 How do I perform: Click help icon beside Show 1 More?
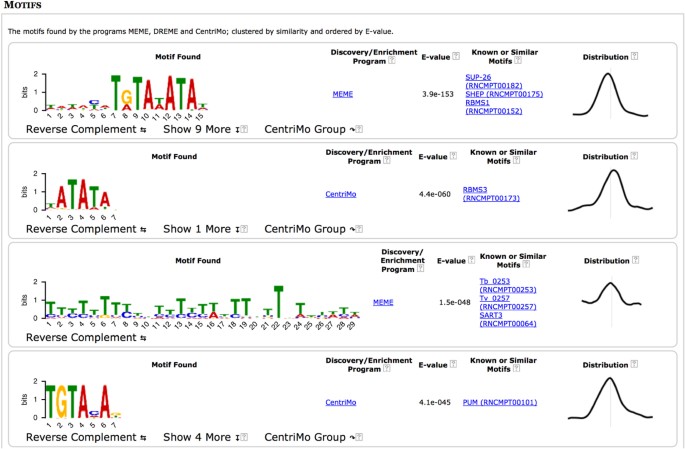(x=244, y=228)
